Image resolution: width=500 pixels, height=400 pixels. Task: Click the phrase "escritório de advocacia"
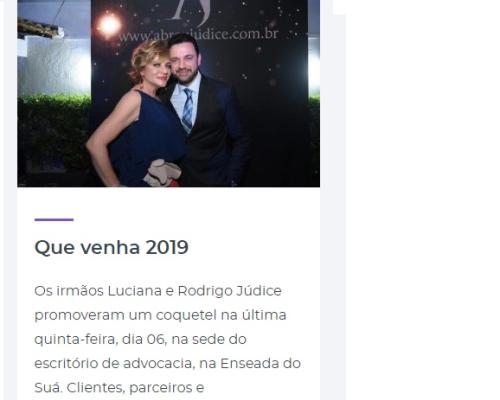pos(115,363)
